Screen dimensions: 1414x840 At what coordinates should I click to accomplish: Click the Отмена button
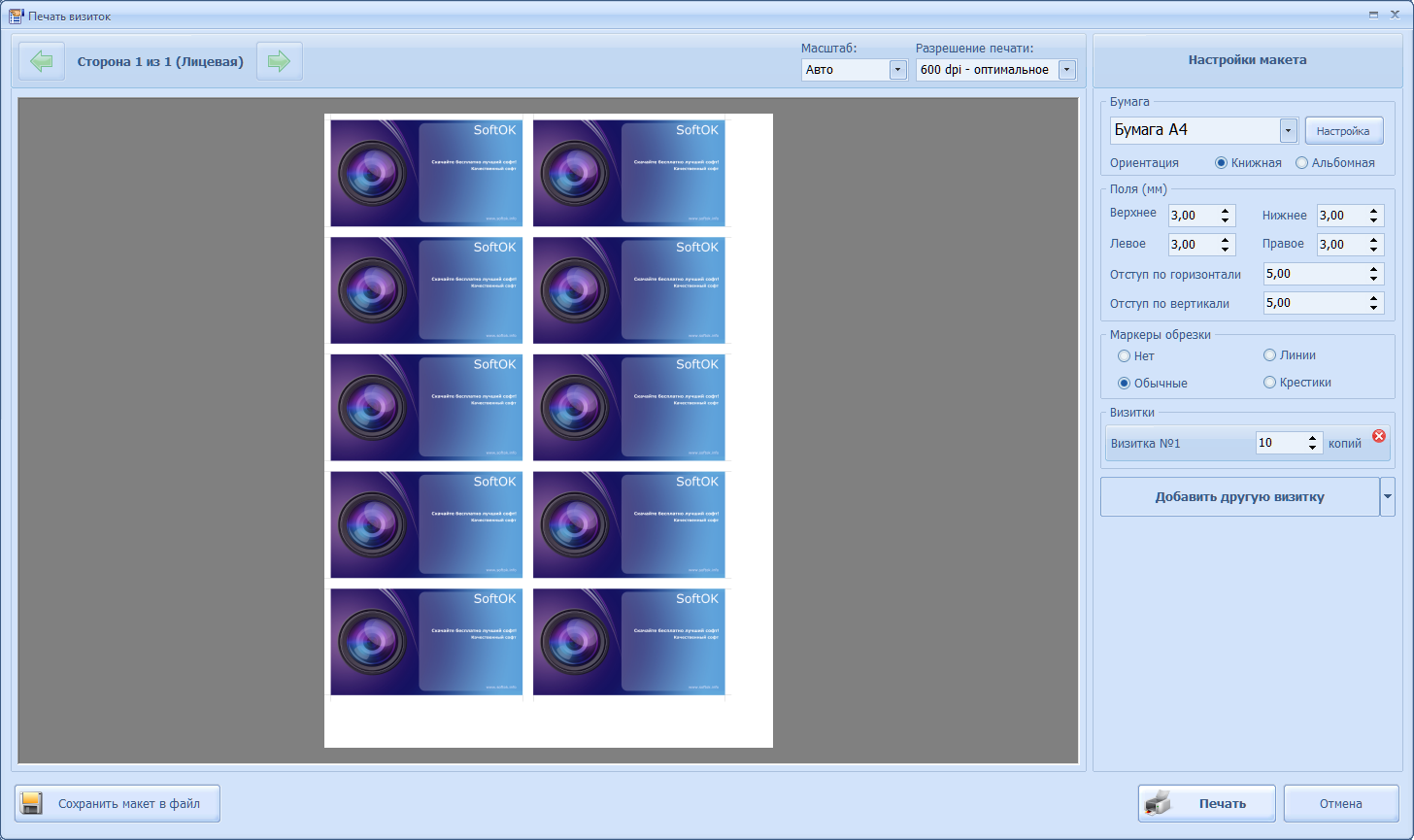1341,803
